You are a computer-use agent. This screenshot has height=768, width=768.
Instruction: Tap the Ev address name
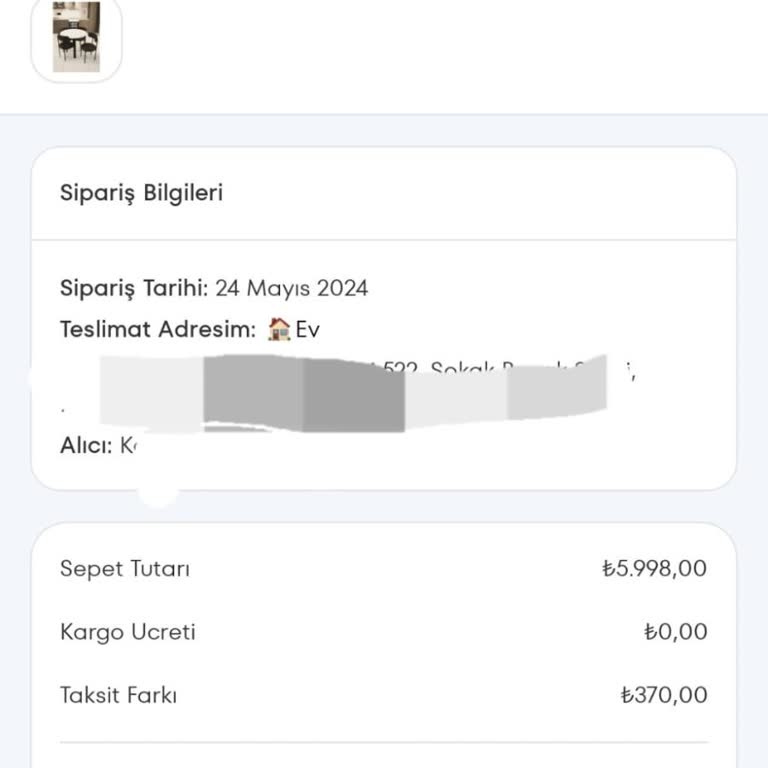click(x=308, y=329)
